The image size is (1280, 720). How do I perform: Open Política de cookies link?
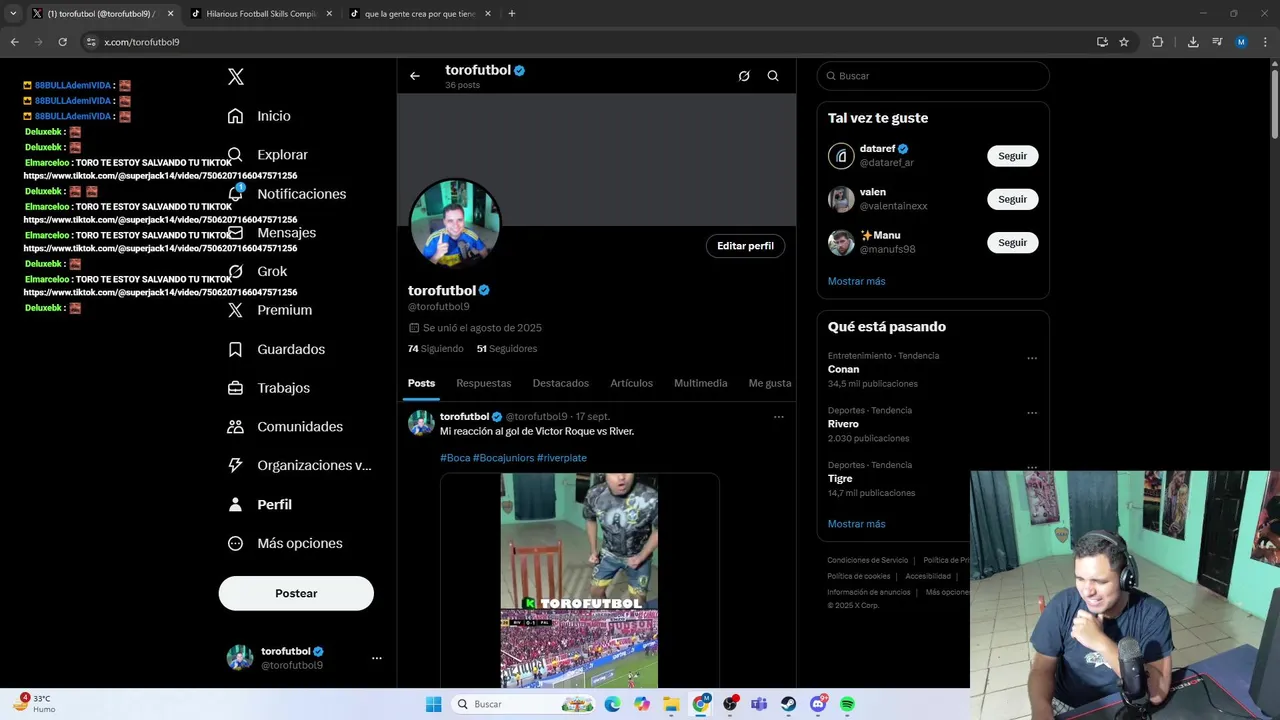[859, 576]
